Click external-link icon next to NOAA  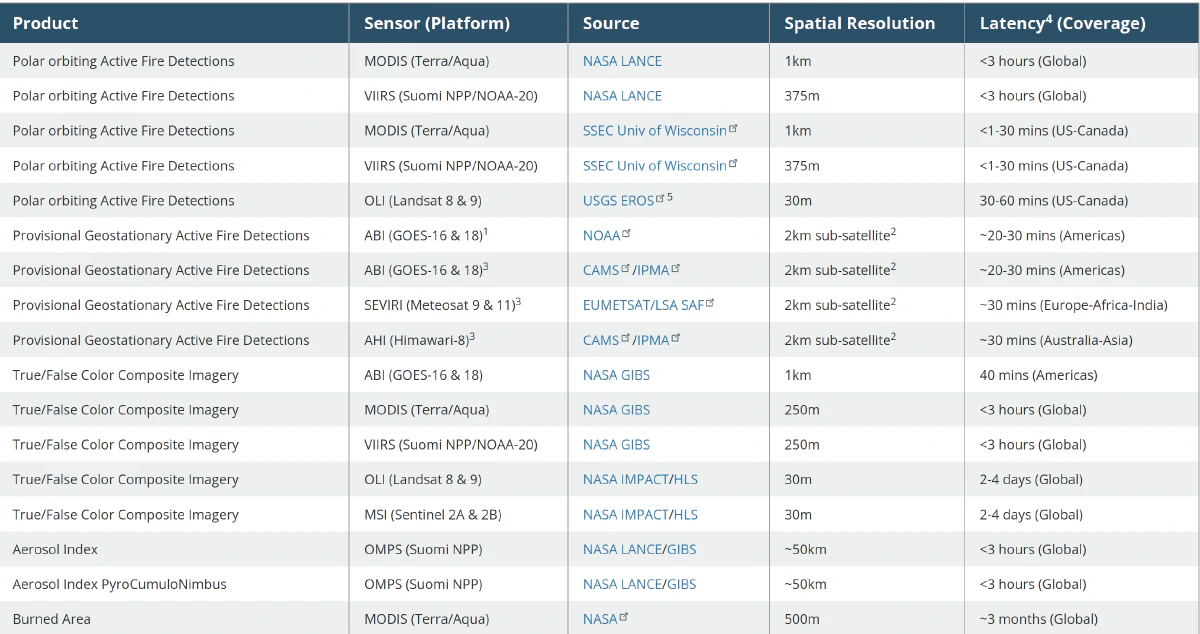(x=626, y=233)
